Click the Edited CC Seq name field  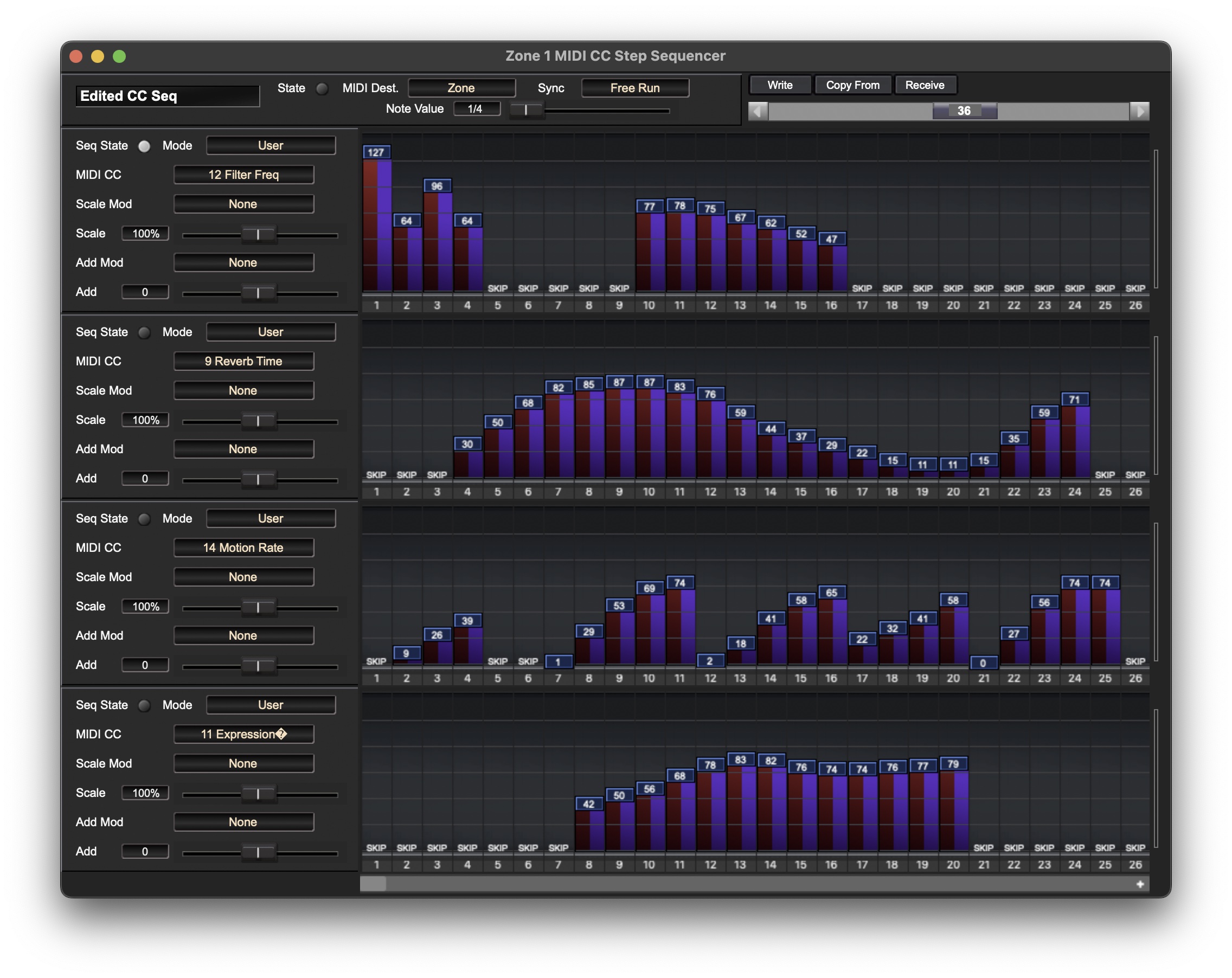coord(168,96)
